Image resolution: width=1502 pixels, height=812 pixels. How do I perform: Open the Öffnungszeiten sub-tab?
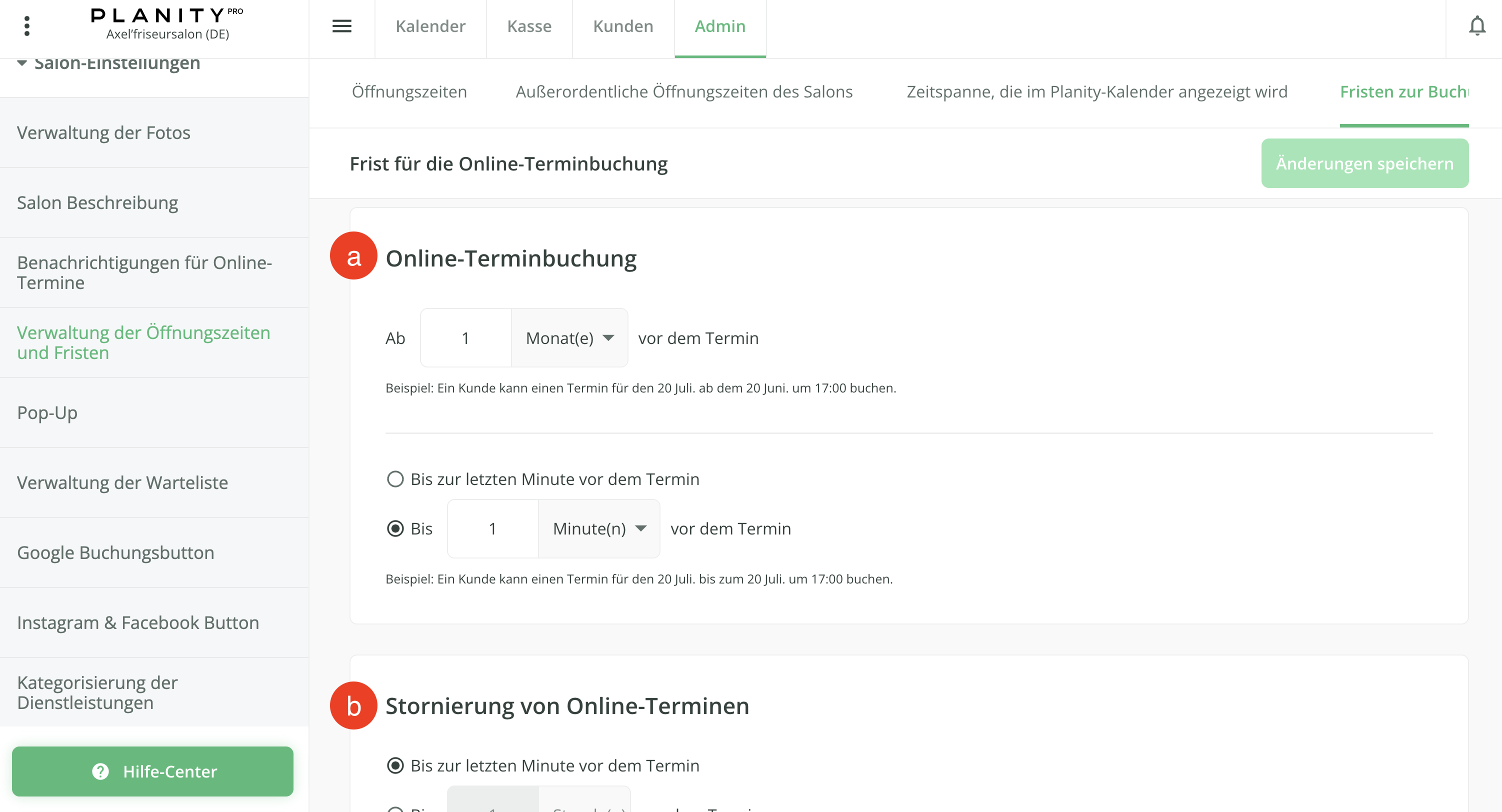(409, 91)
